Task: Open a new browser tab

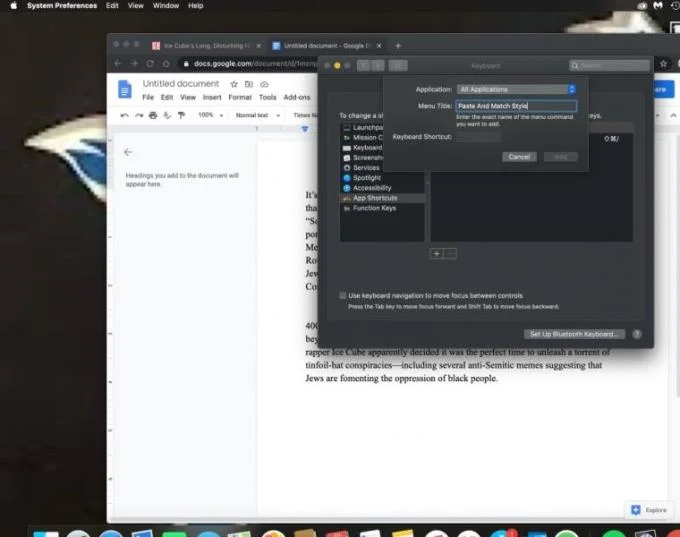Action: point(398,46)
